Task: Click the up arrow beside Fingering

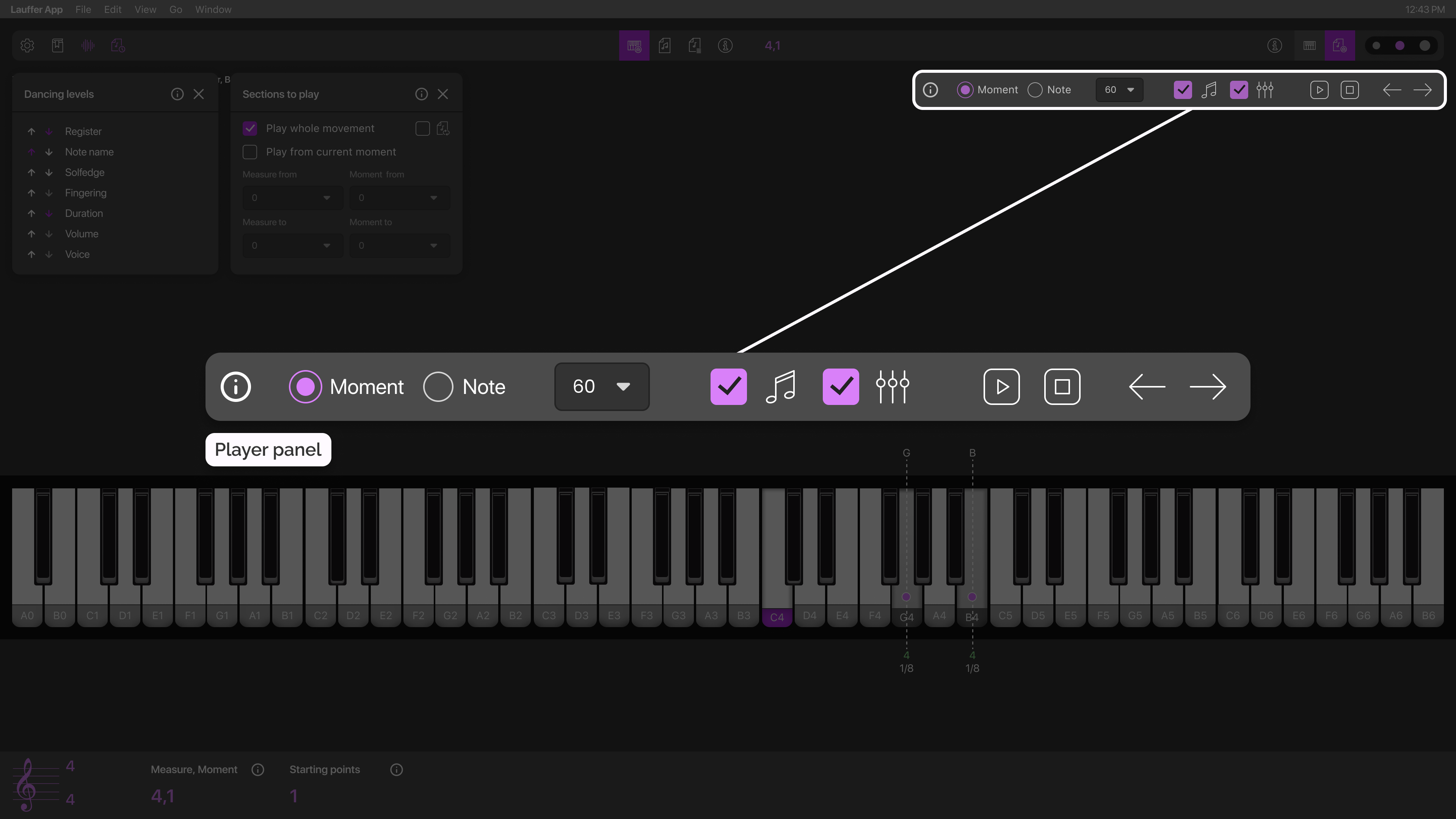Action: click(31, 193)
